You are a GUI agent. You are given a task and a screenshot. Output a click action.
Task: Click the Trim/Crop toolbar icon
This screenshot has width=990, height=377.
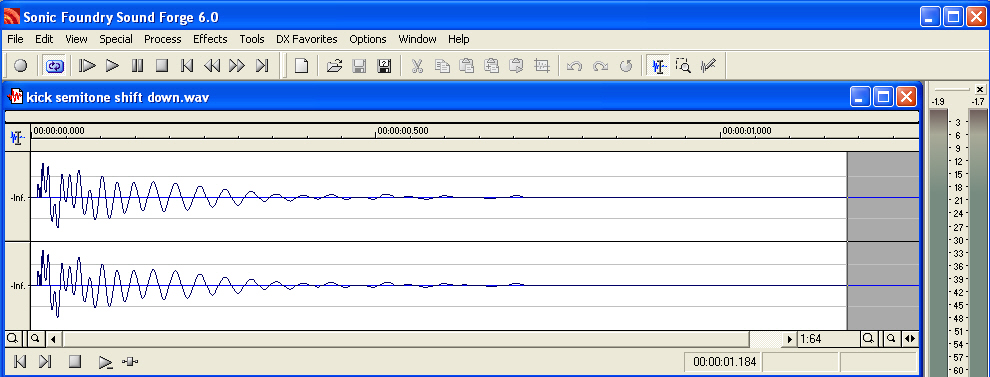tap(541, 66)
